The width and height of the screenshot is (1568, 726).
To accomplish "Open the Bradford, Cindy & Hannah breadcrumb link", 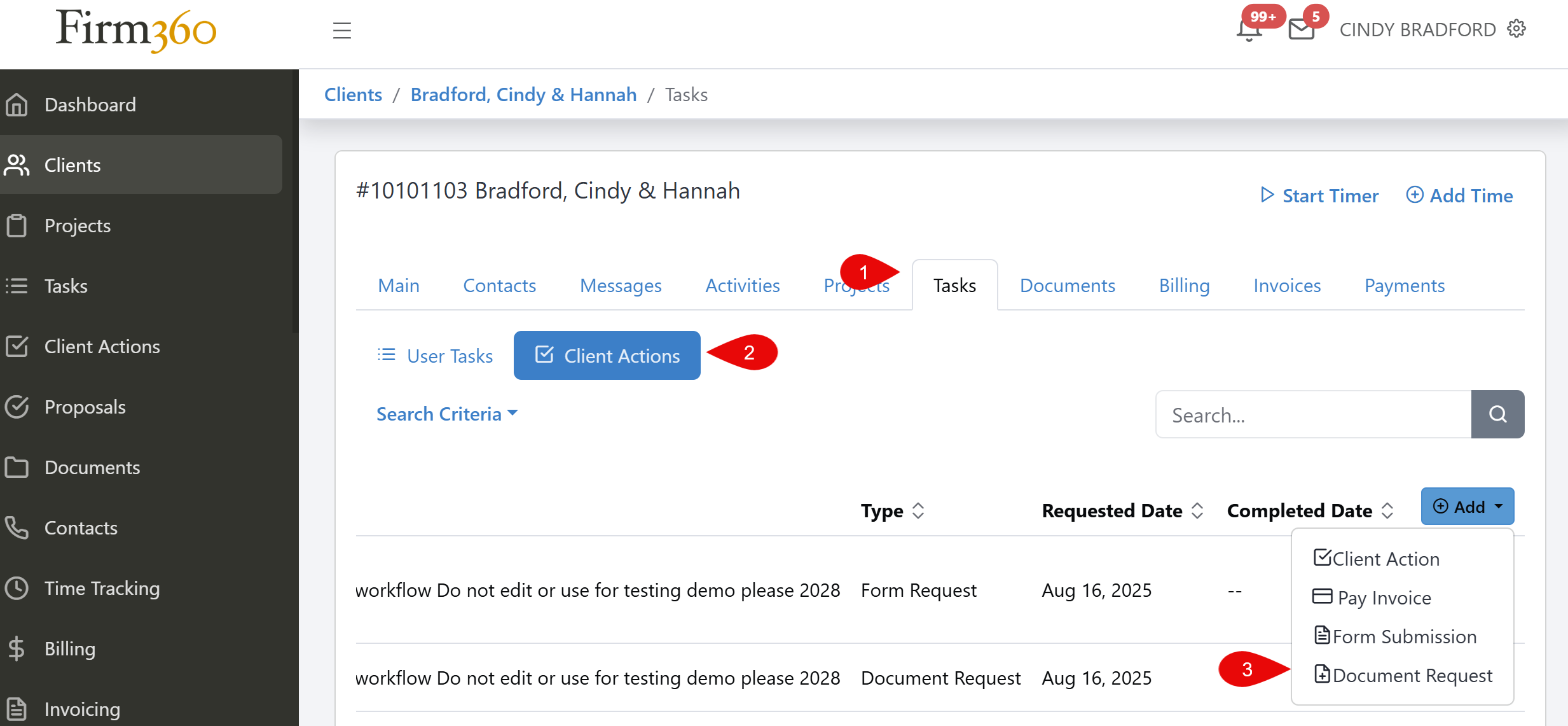I will pos(523,94).
